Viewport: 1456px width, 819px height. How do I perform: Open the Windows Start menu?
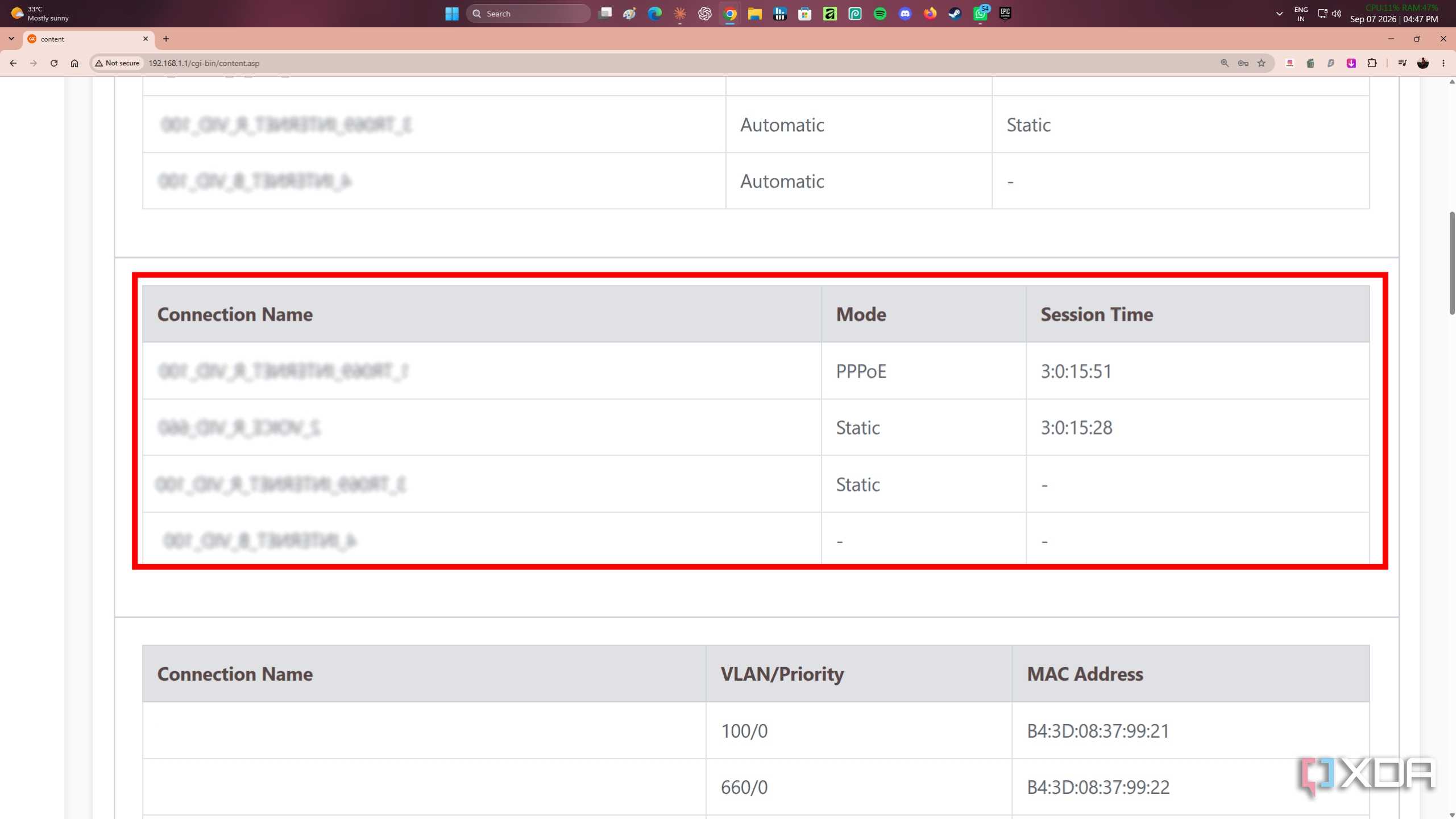click(x=452, y=14)
